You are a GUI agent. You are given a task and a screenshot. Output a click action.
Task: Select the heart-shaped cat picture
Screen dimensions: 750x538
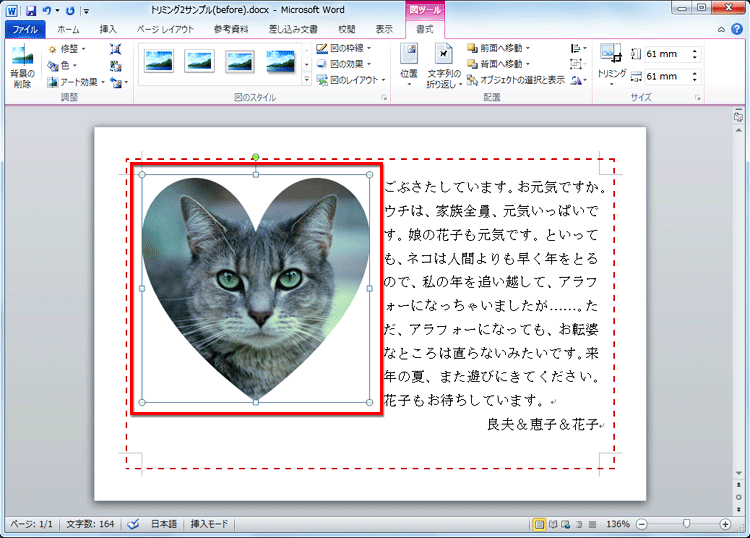(x=256, y=288)
